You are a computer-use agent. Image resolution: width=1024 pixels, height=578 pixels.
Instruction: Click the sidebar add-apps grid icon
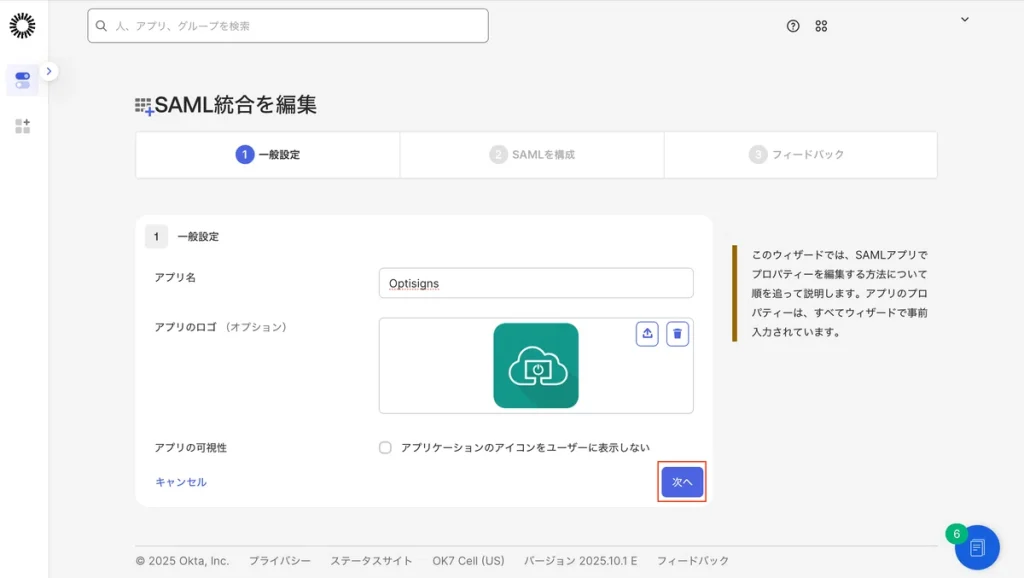(x=22, y=126)
